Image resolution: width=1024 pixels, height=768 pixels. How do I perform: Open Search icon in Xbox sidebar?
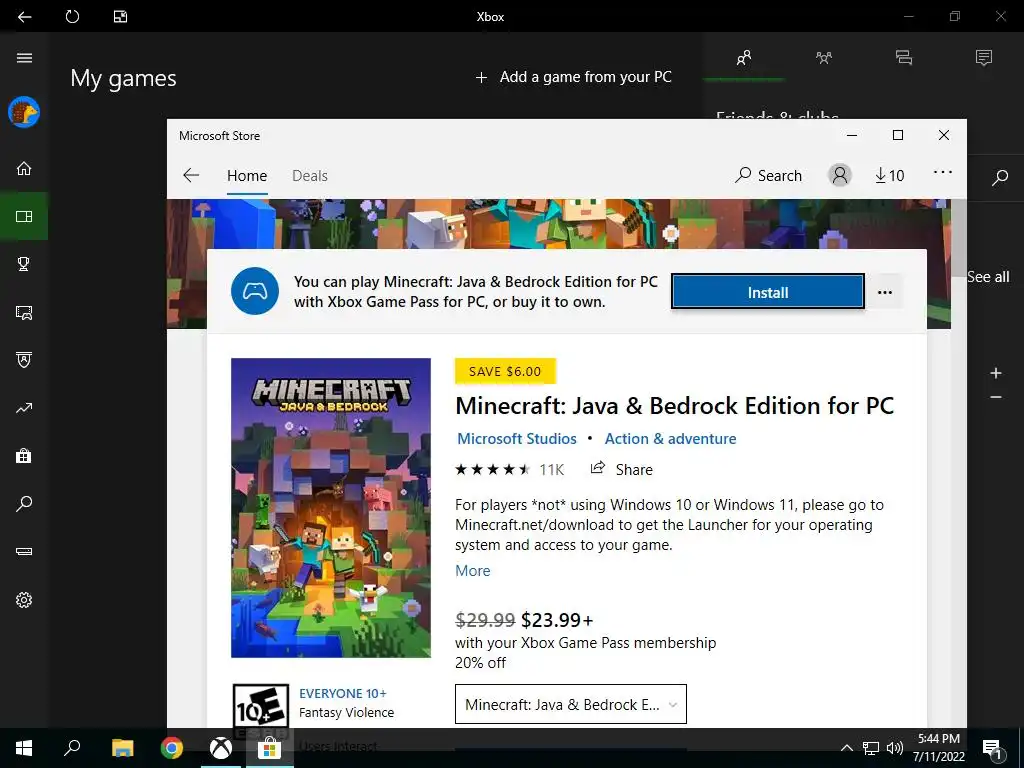(24, 504)
